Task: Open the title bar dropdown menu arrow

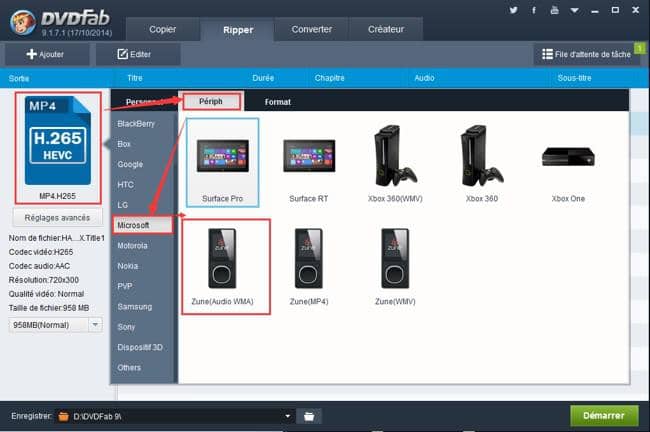Action: pos(575,10)
